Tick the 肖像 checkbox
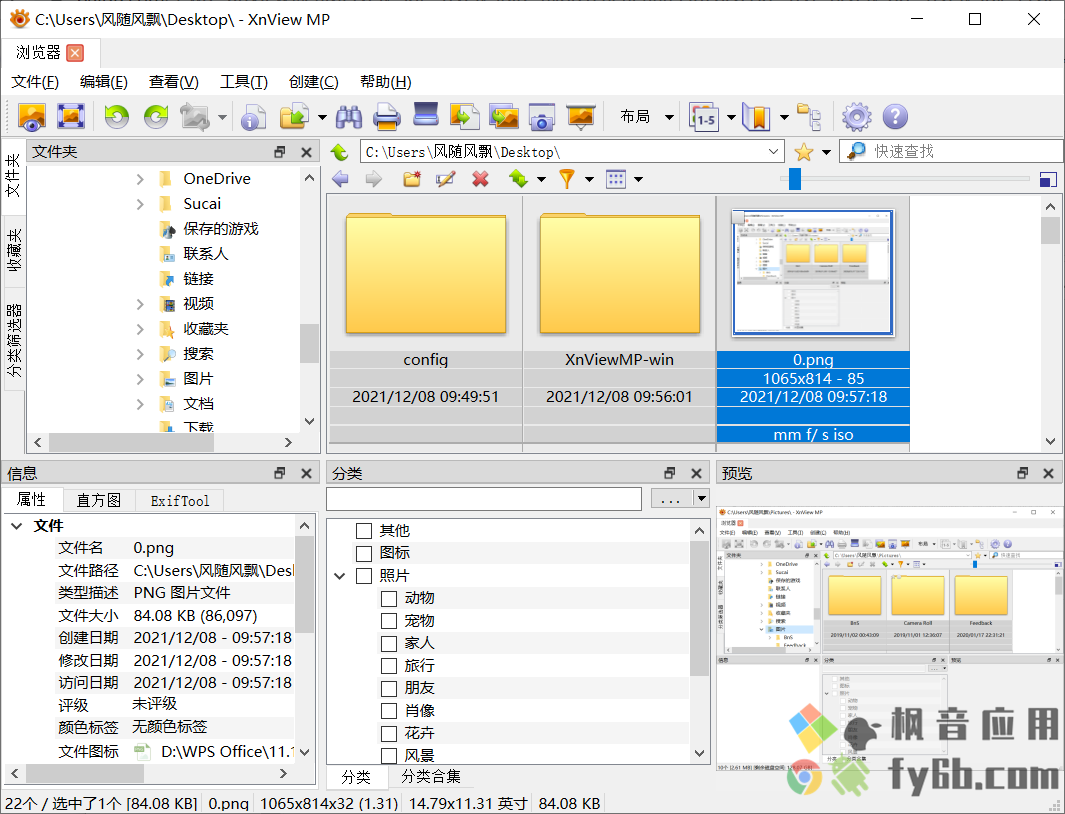Viewport: 1065px width, 814px height. click(389, 711)
